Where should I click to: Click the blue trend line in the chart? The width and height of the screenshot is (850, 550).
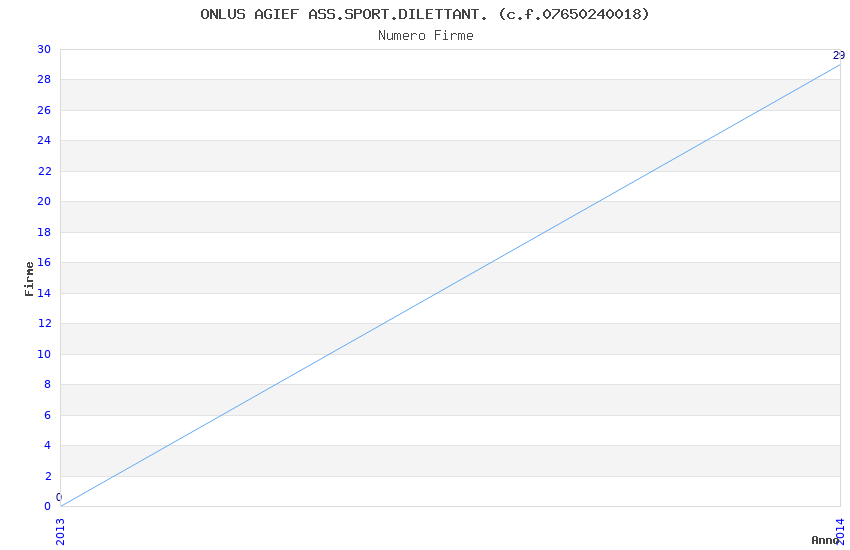pyautogui.click(x=450, y=286)
